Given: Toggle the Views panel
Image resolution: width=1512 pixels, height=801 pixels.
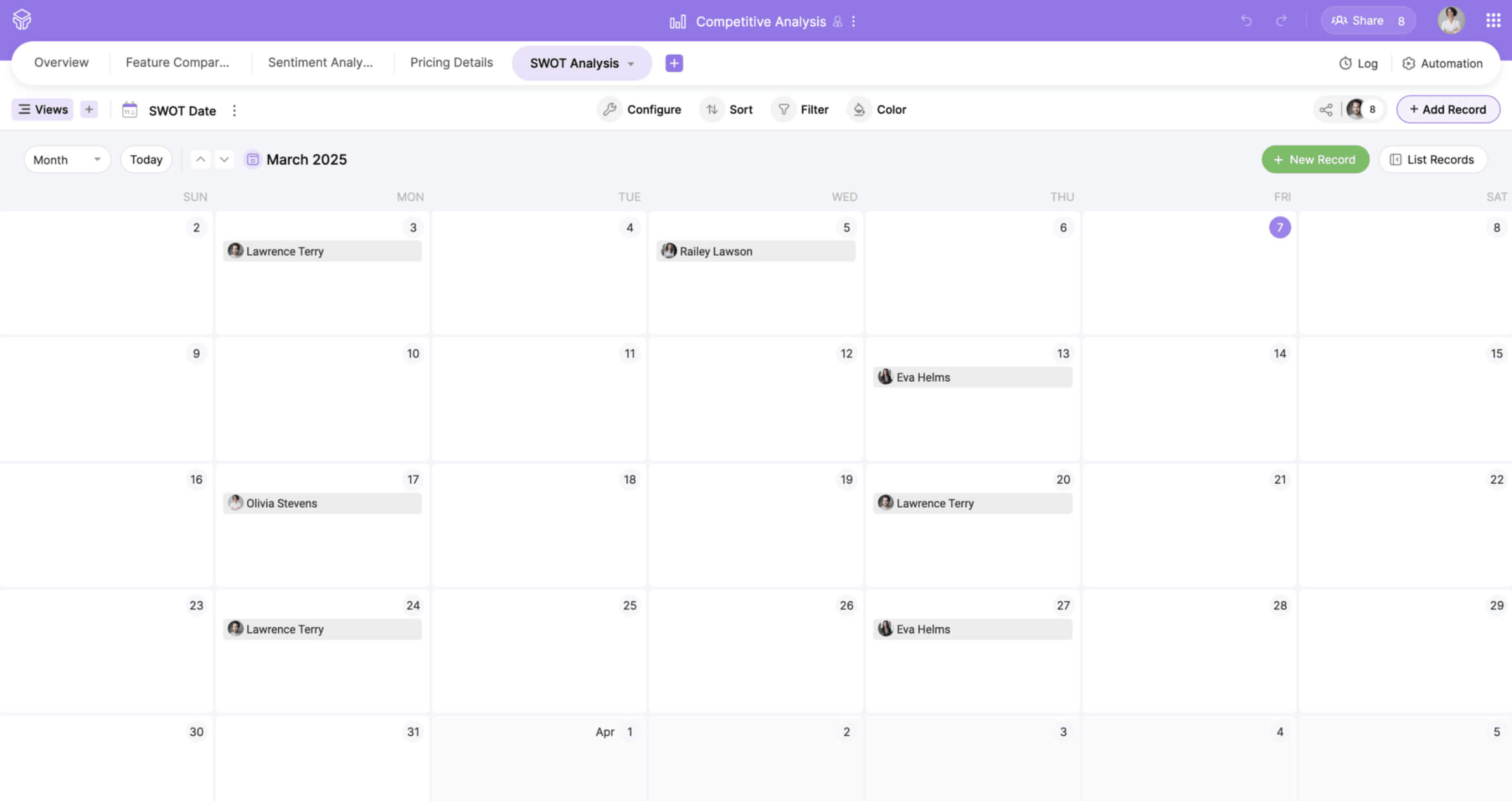Looking at the screenshot, I should pos(43,110).
